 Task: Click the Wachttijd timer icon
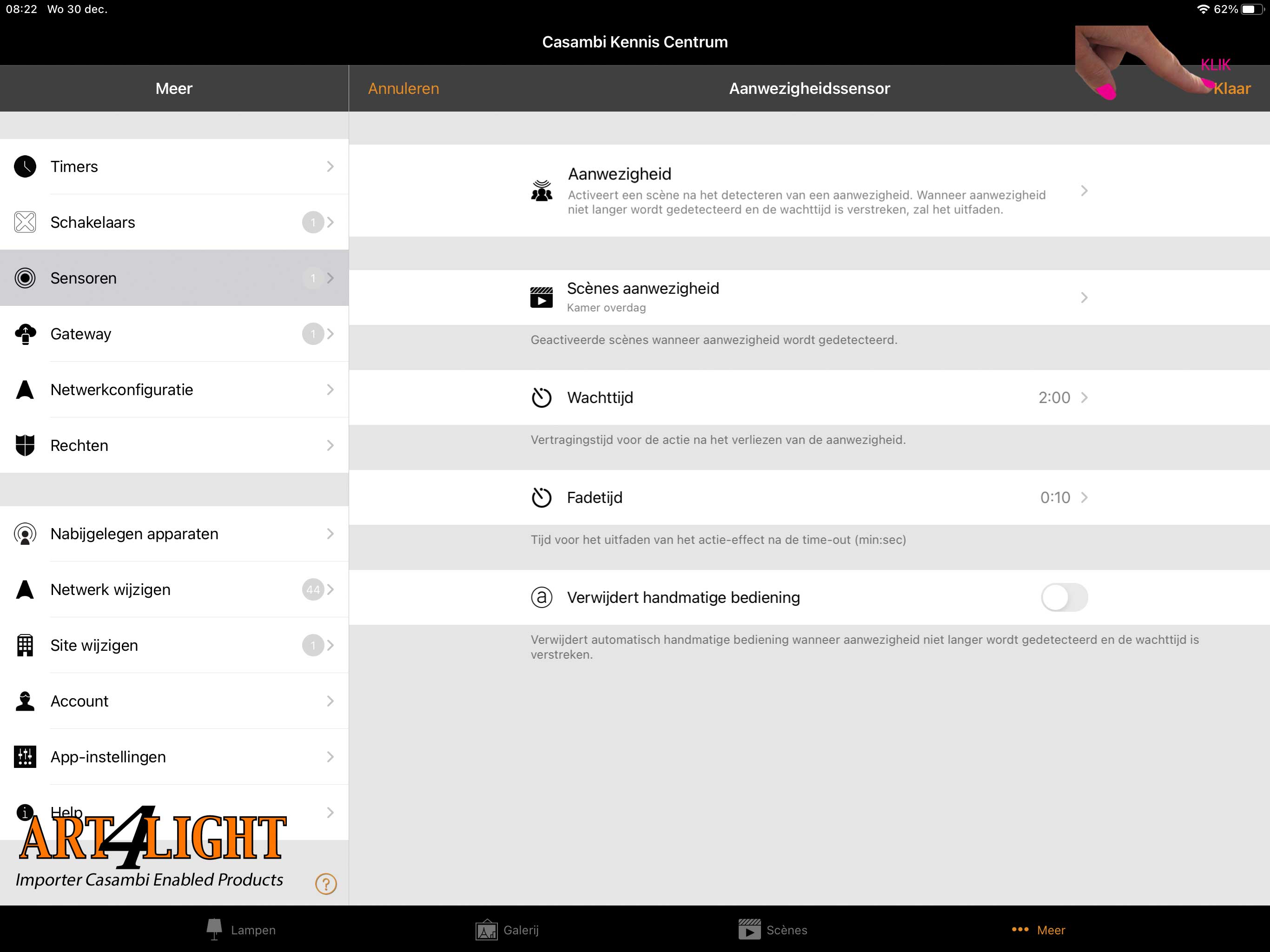pyautogui.click(x=541, y=397)
